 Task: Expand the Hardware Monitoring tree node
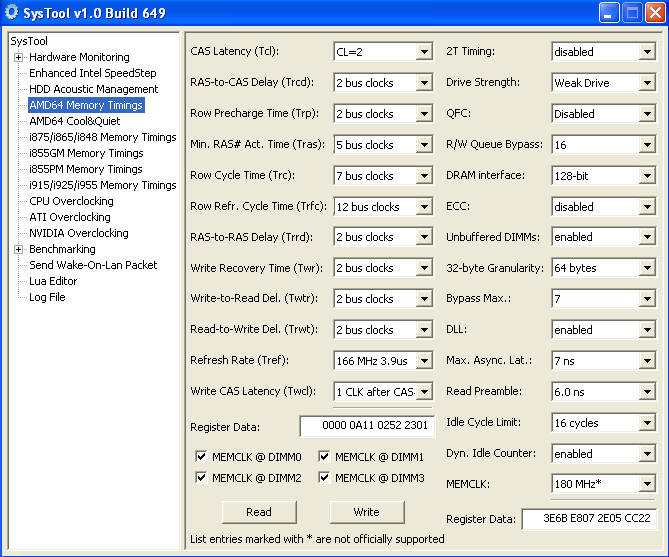(x=18, y=57)
